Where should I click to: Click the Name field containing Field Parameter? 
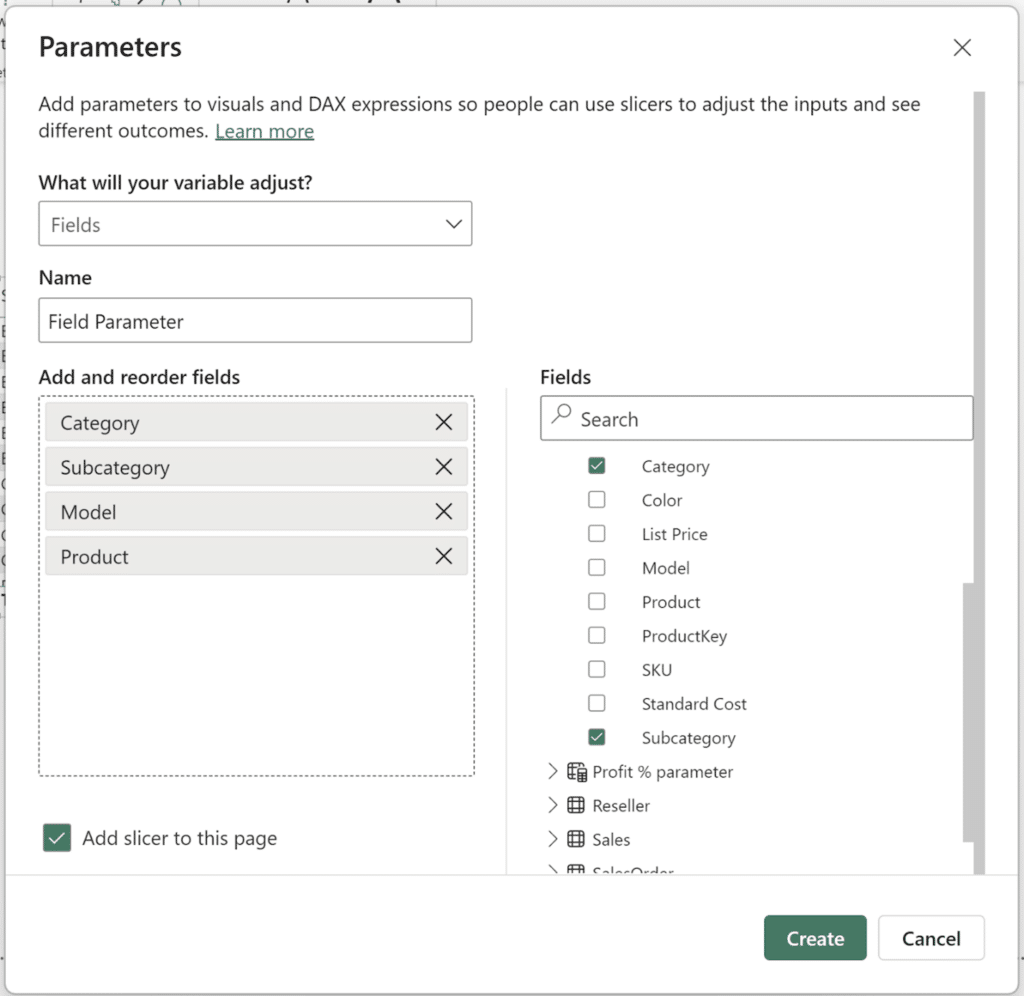[255, 320]
